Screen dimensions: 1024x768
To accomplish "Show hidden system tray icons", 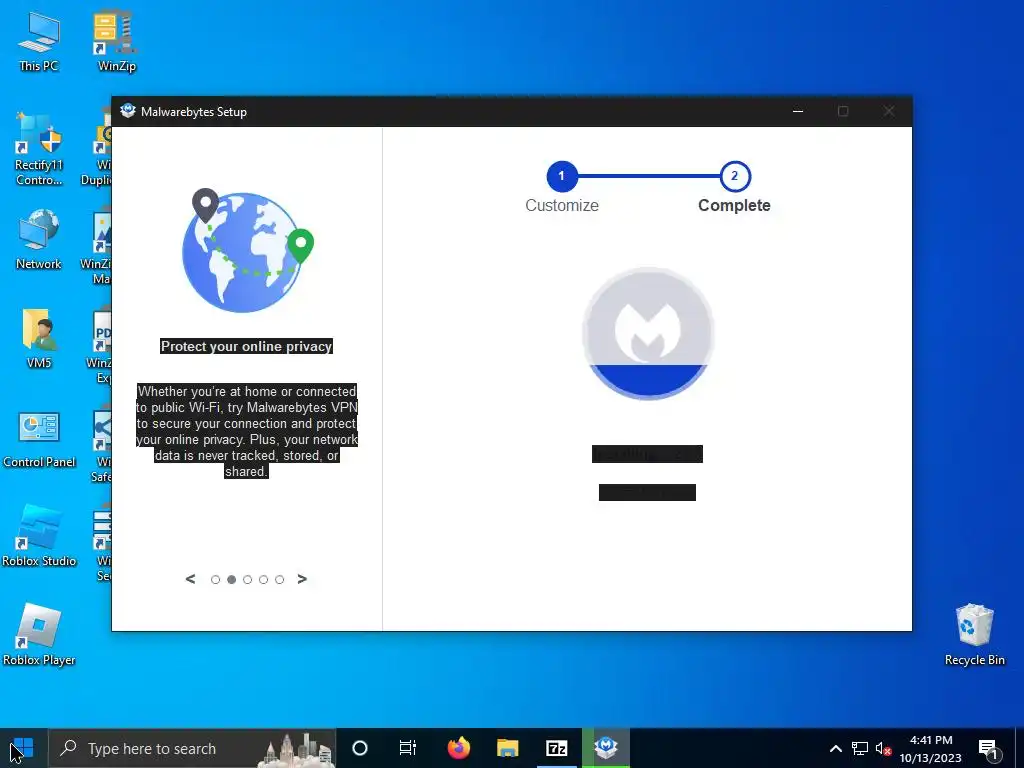I will 835,748.
